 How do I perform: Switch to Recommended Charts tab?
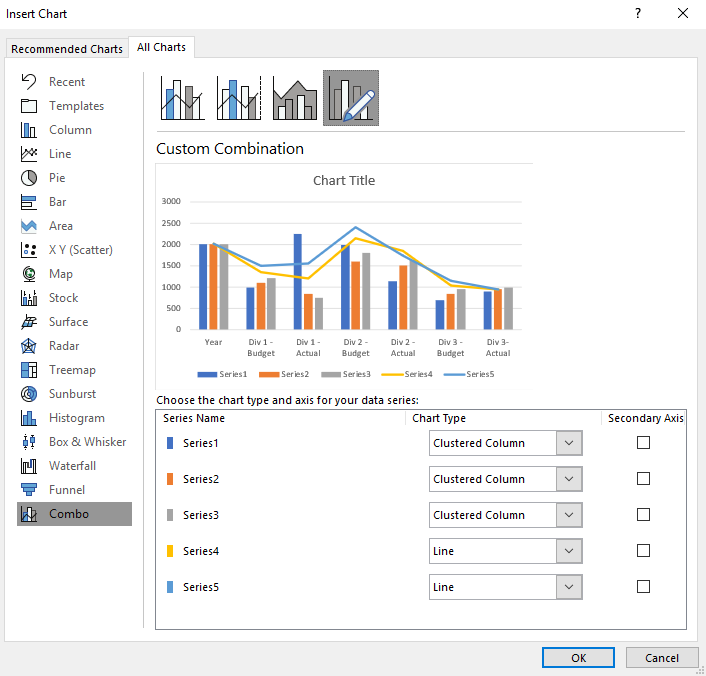(67, 49)
